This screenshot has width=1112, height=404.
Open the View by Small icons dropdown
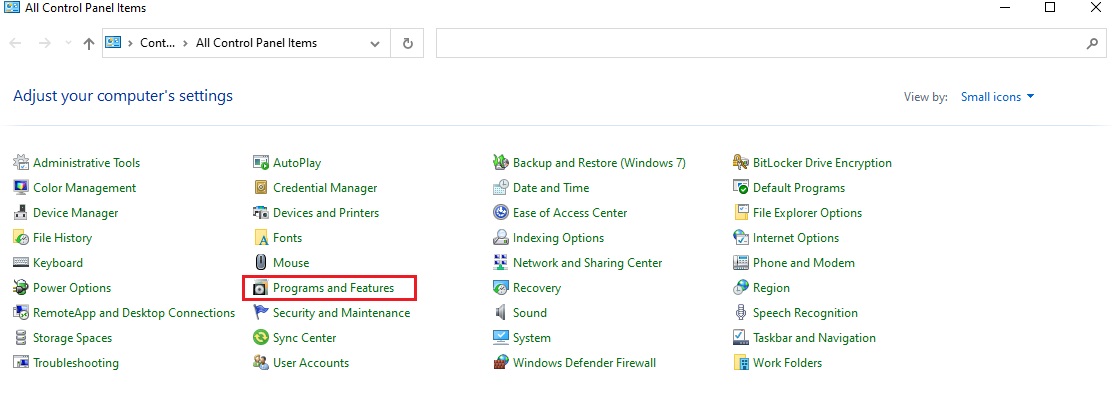997,97
